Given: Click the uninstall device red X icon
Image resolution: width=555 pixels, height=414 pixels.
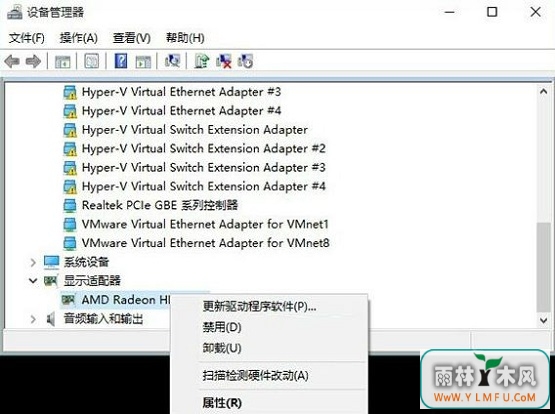Looking at the screenshot, I should pos(224,61).
